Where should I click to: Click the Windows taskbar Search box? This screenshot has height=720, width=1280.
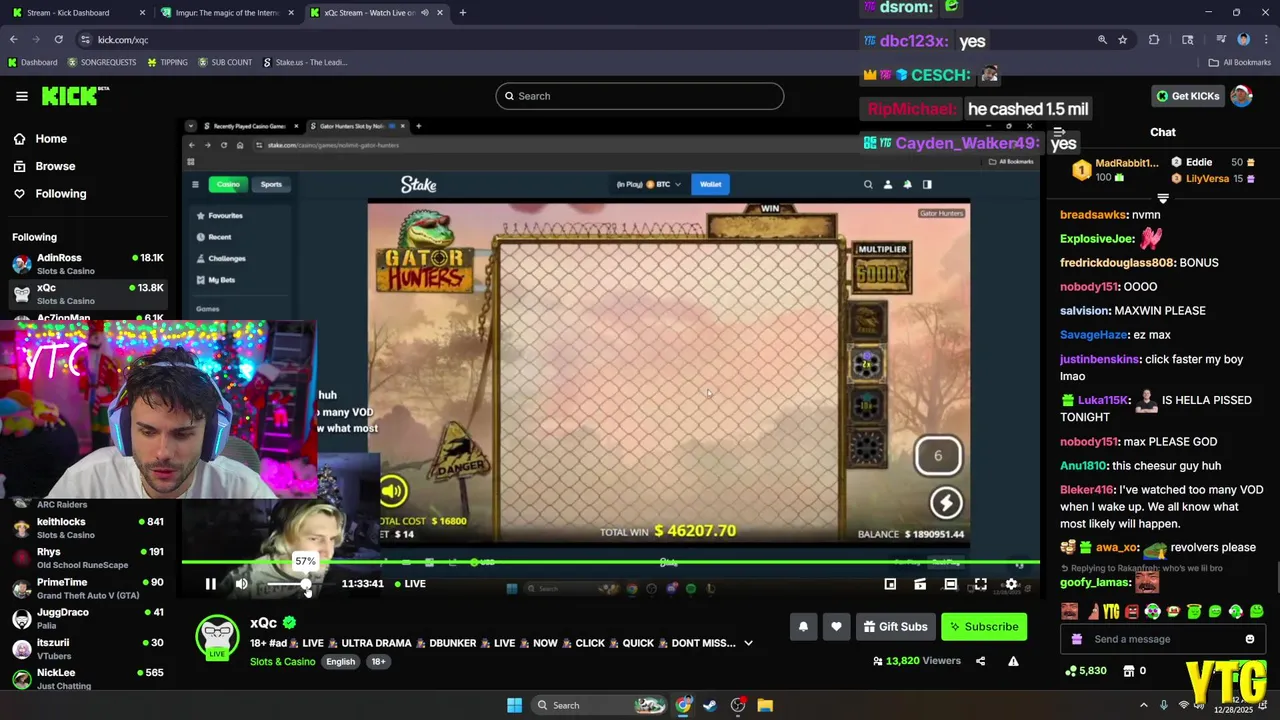pos(598,705)
